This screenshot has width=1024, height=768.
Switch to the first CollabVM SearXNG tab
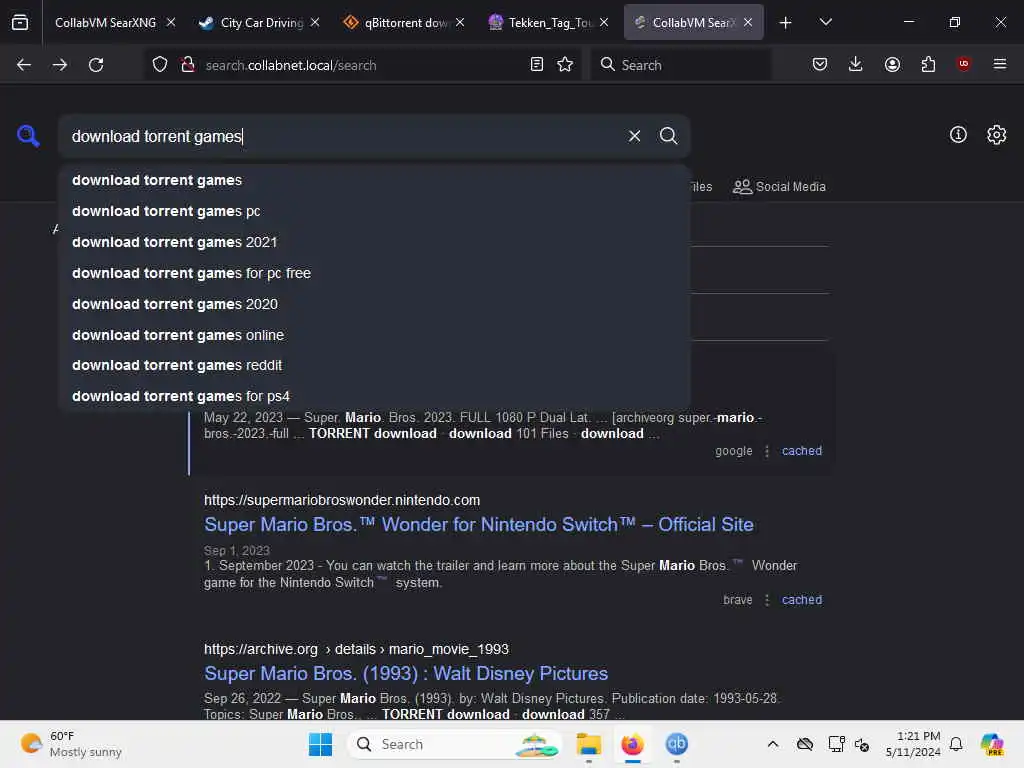[106, 22]
